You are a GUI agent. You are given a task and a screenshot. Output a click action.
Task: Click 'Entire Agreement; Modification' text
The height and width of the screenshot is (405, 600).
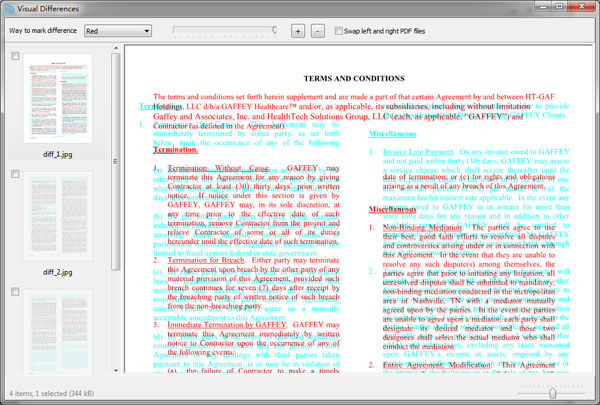point(437,365)
